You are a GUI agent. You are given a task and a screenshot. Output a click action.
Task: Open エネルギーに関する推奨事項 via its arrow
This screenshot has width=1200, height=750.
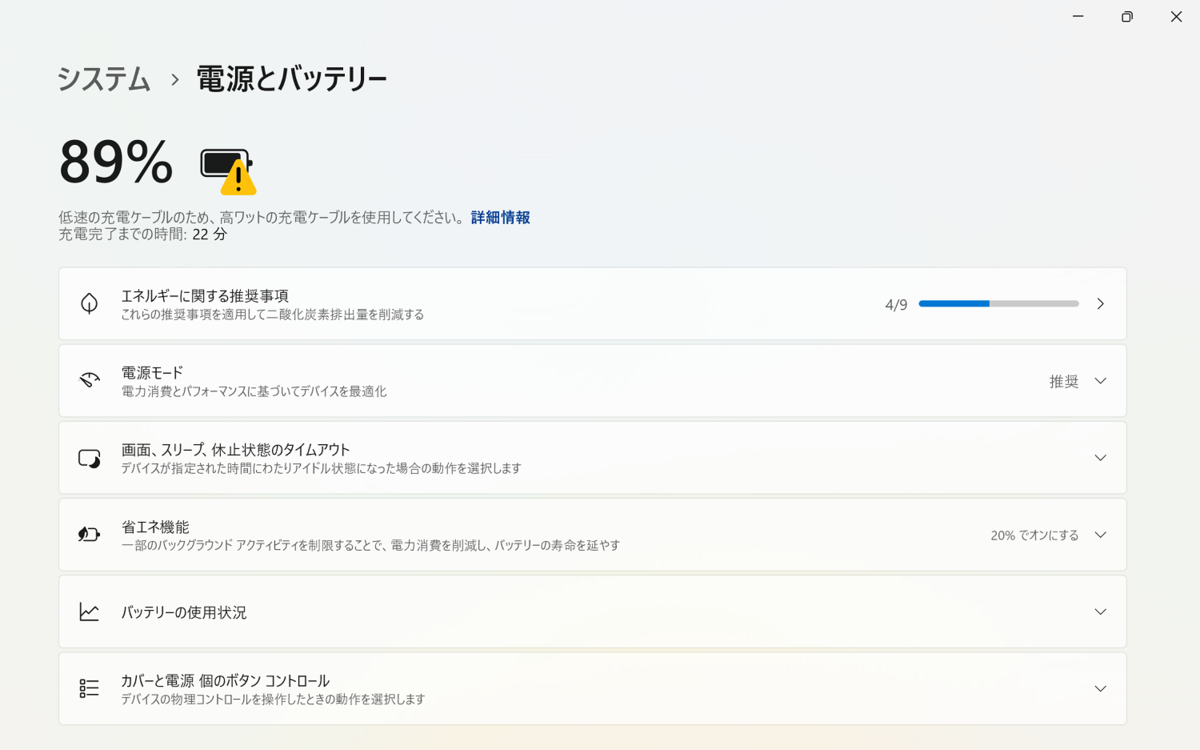[1100, 303]
